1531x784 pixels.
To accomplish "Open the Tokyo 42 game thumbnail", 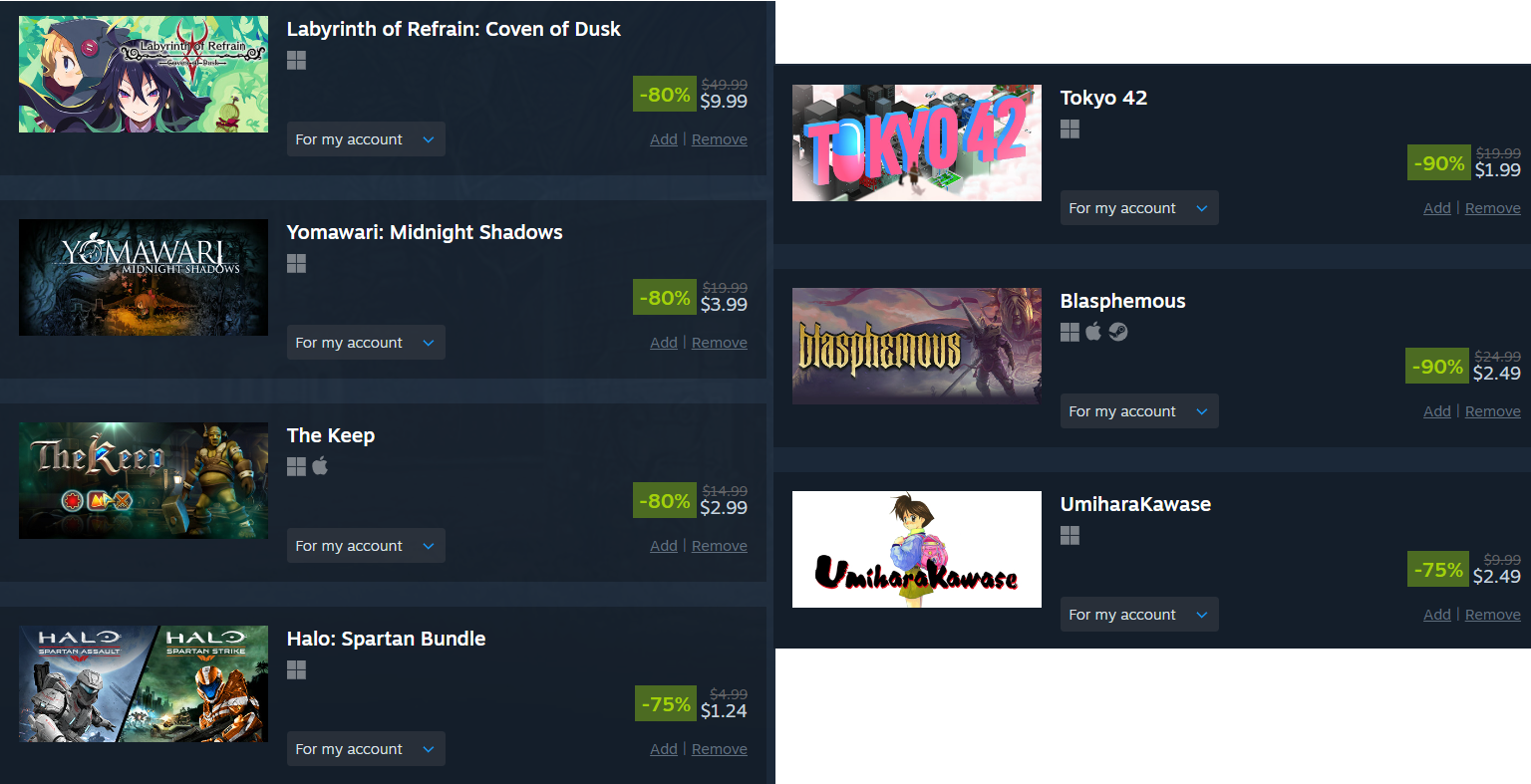I will [917, 142].
